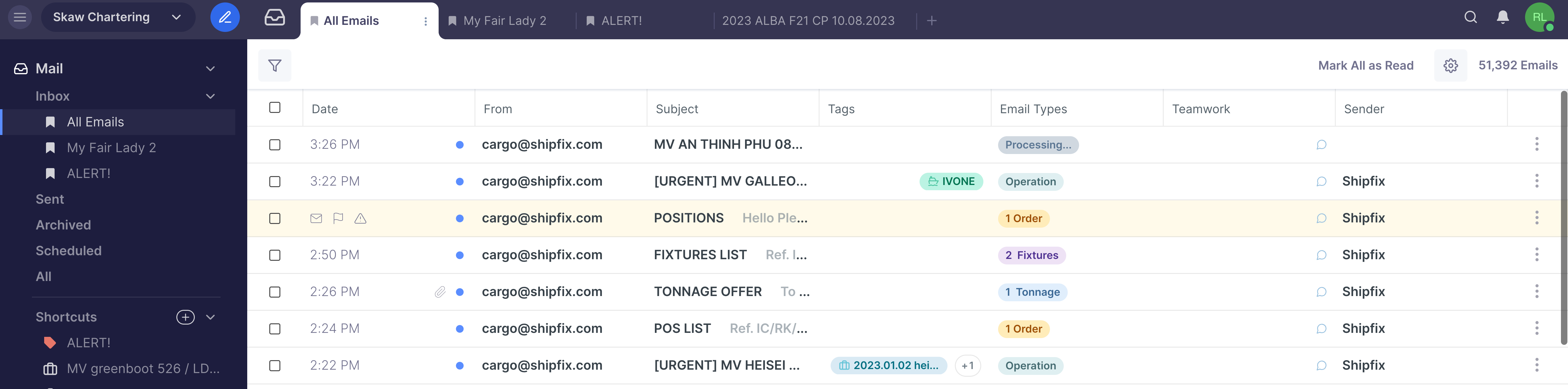Select all emails using the header checkbox
This screenshot has height=389, width=1568.
click(275, 107)
